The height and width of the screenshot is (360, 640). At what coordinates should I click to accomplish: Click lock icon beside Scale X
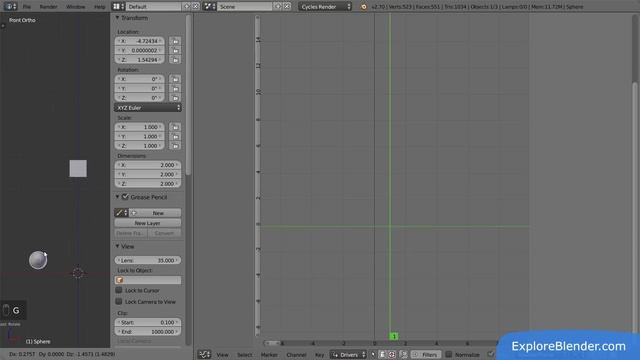coord(175,127)
